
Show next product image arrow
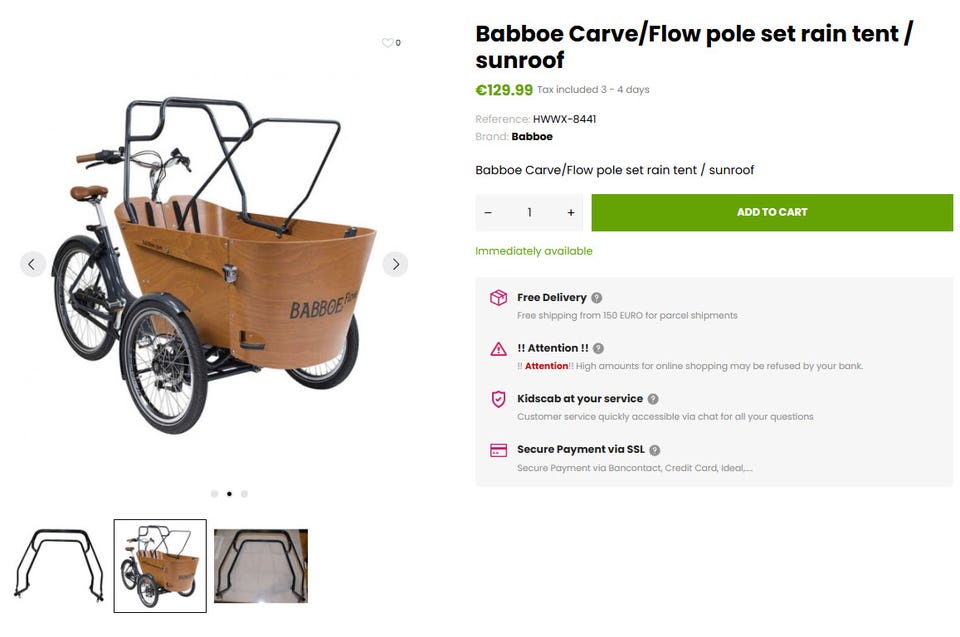(x=395, y=264)
